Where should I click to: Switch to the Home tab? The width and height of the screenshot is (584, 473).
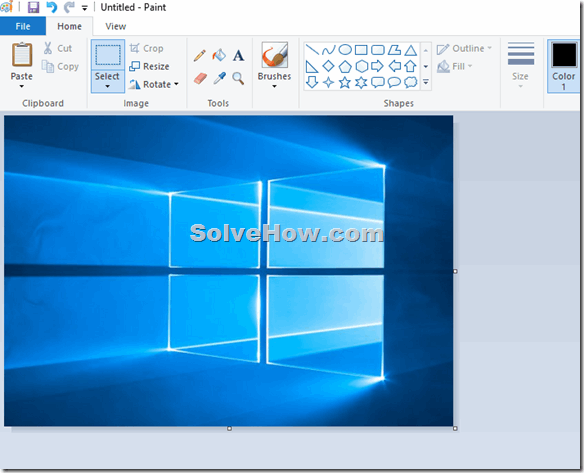tap(69, 26)
